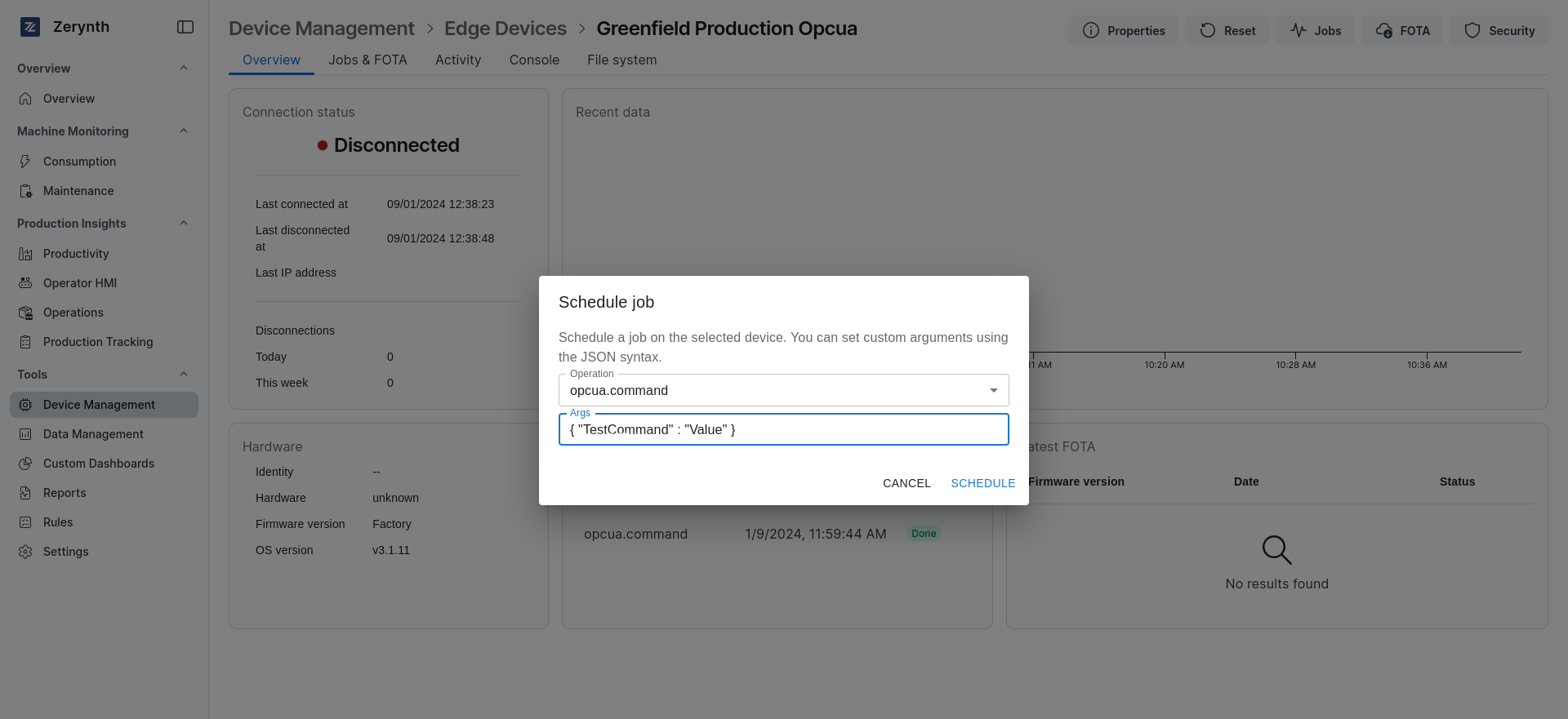
Task: Collapse the Tools sidebar section
Action: [184, 374]
